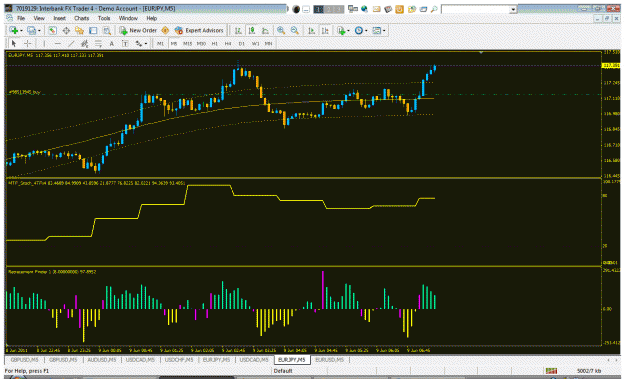The image size is (625, 379).
Task: Switch chart to candlesticks
Action: [252, 30]
